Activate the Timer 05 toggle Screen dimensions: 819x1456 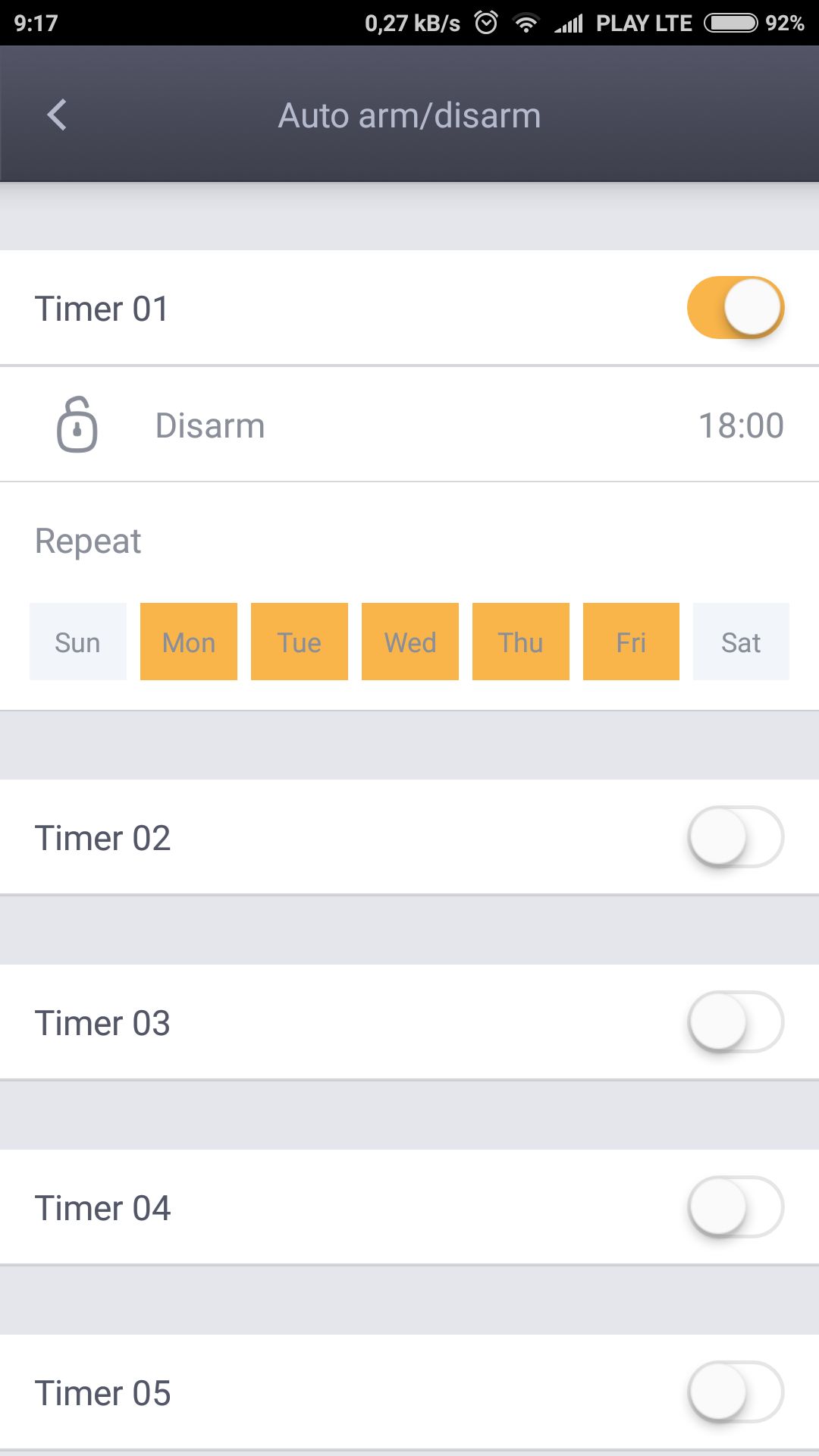735,1392
